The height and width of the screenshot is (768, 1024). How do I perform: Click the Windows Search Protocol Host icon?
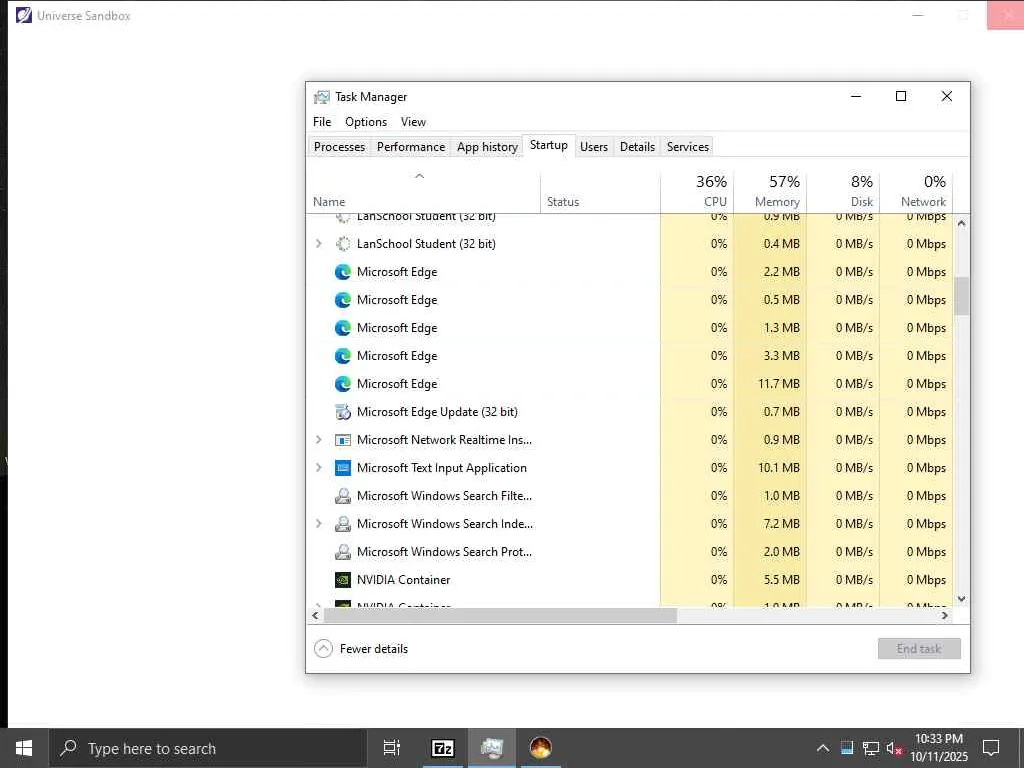[343, 552]
